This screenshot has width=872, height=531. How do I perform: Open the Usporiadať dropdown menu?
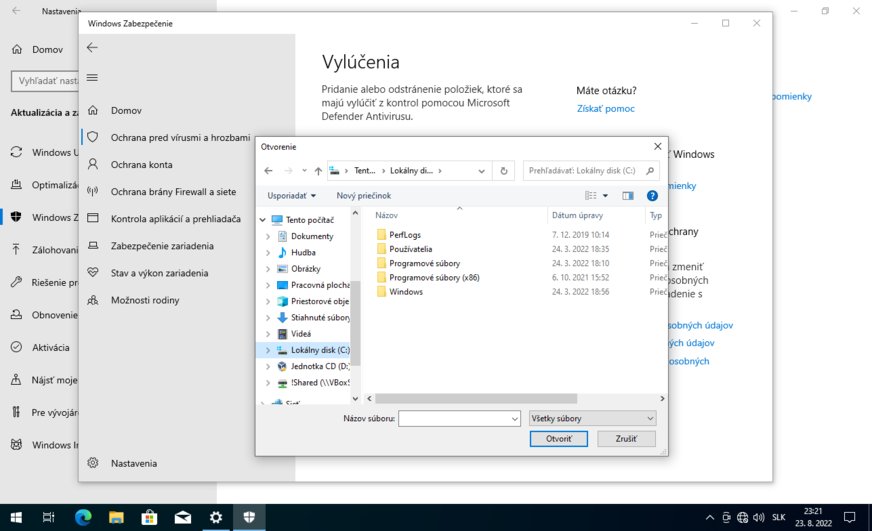(x=291, y=196)
